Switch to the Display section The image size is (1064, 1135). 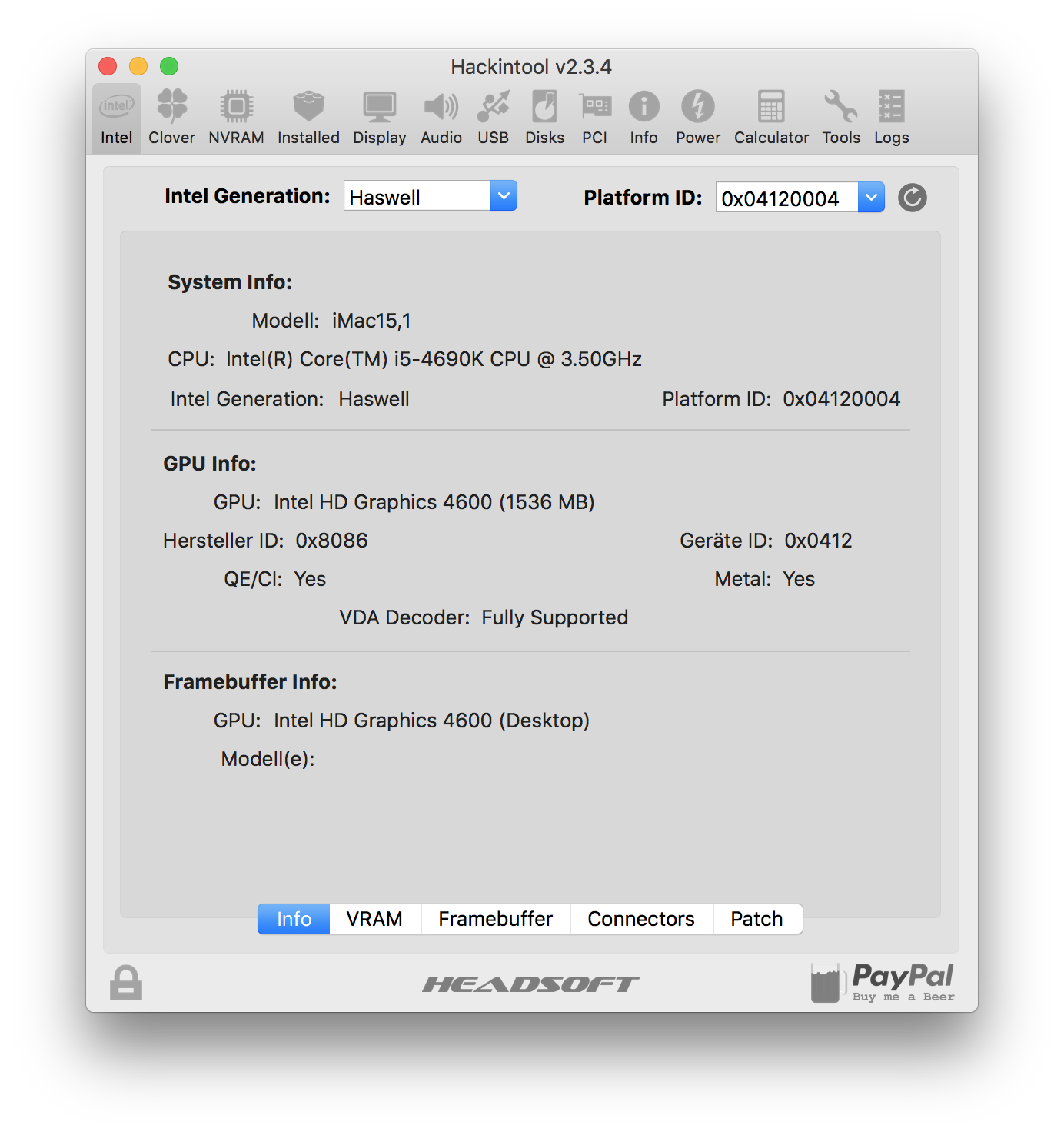[x=379, y=118]
